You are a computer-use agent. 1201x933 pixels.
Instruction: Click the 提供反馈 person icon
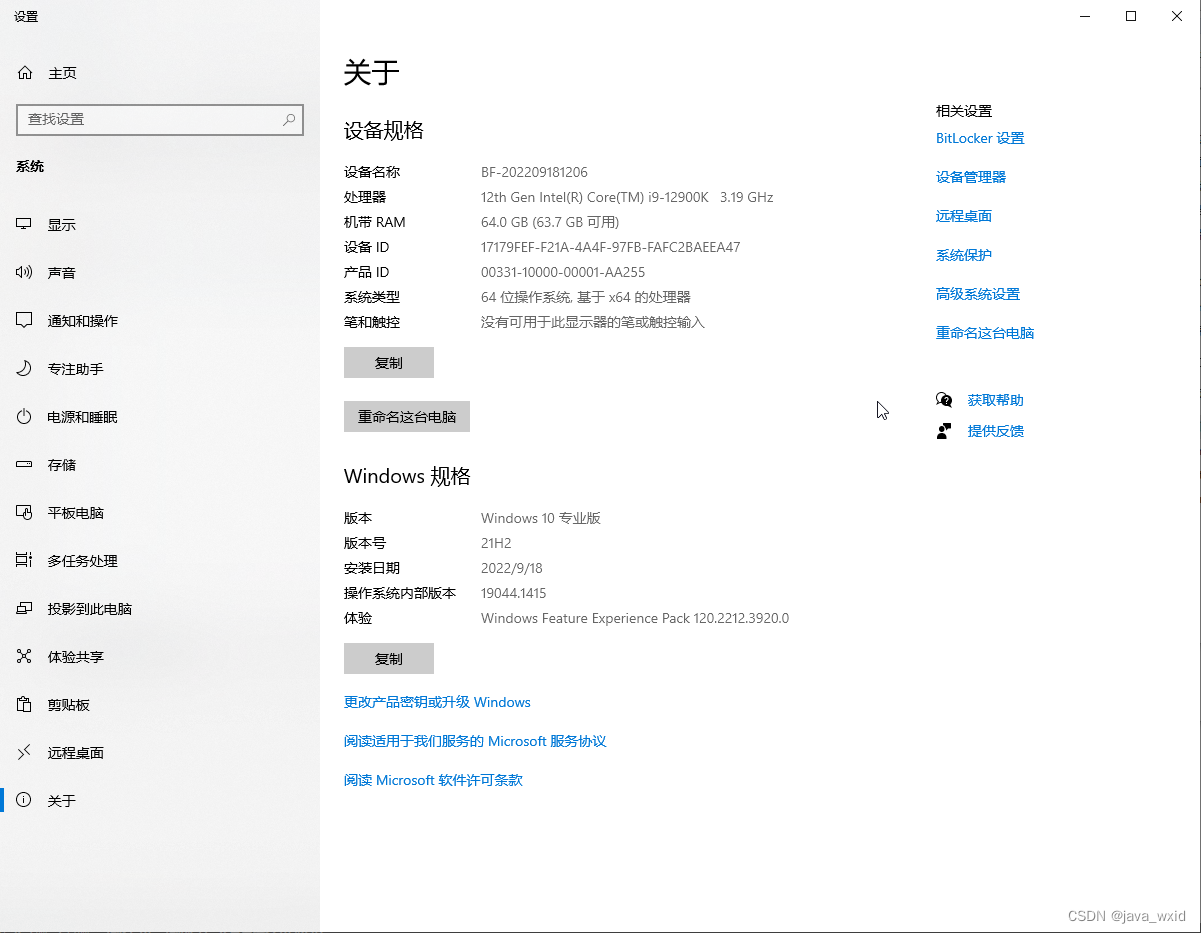pos(944,431)
